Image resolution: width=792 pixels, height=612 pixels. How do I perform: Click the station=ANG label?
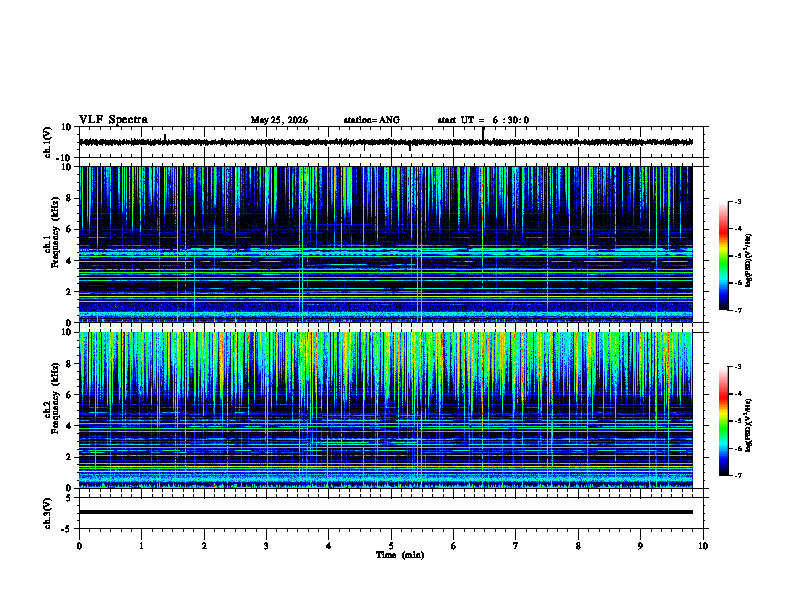(372, 120)
